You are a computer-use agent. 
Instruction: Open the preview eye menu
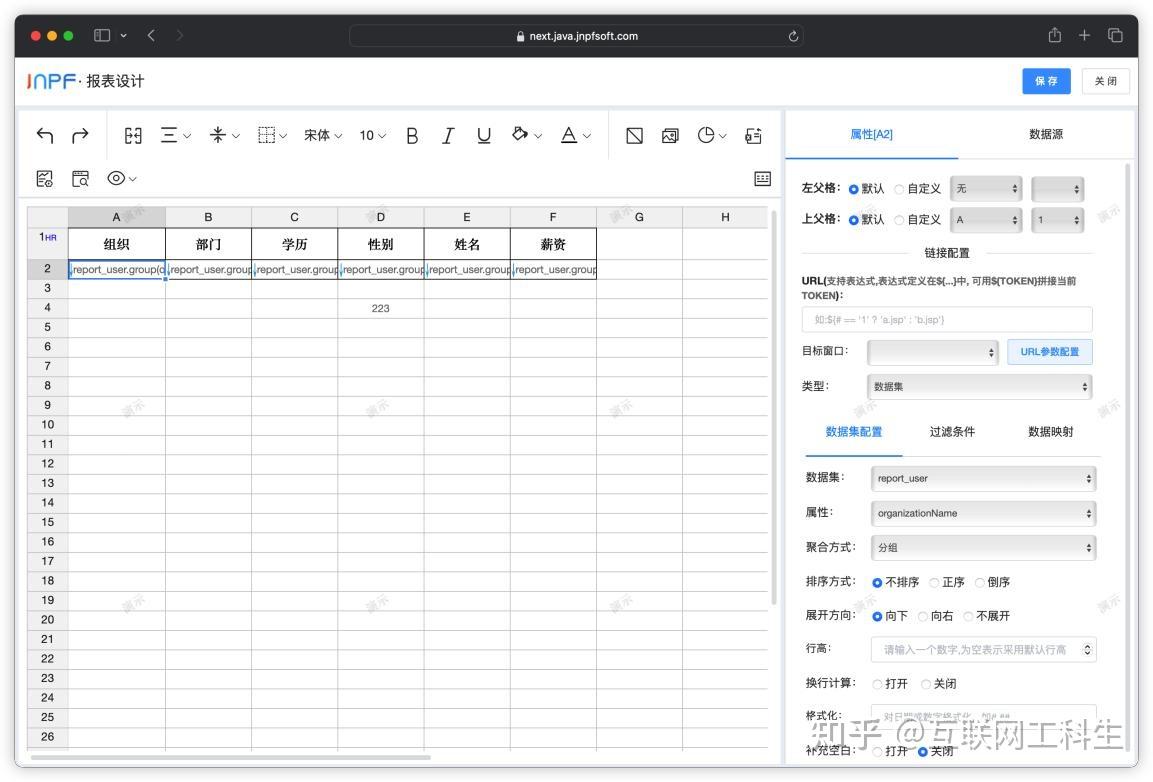point(121,178)
